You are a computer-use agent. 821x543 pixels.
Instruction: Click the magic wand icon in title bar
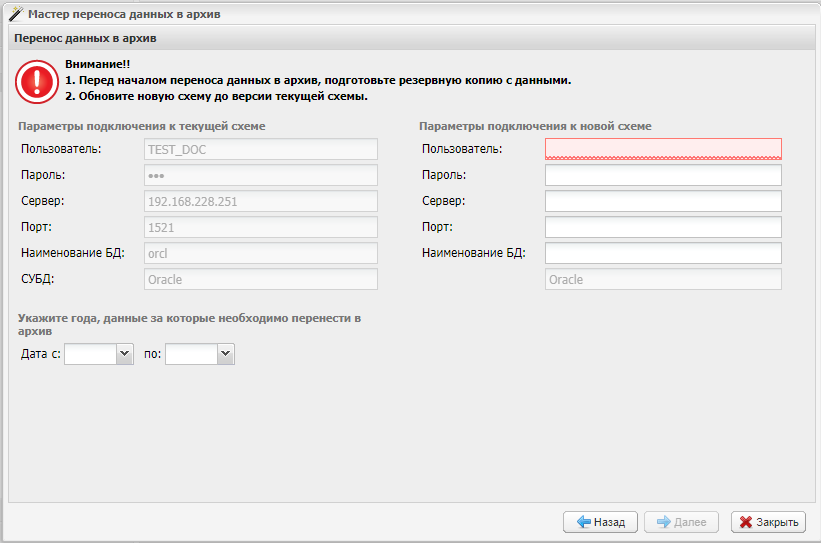pos(15,14)
